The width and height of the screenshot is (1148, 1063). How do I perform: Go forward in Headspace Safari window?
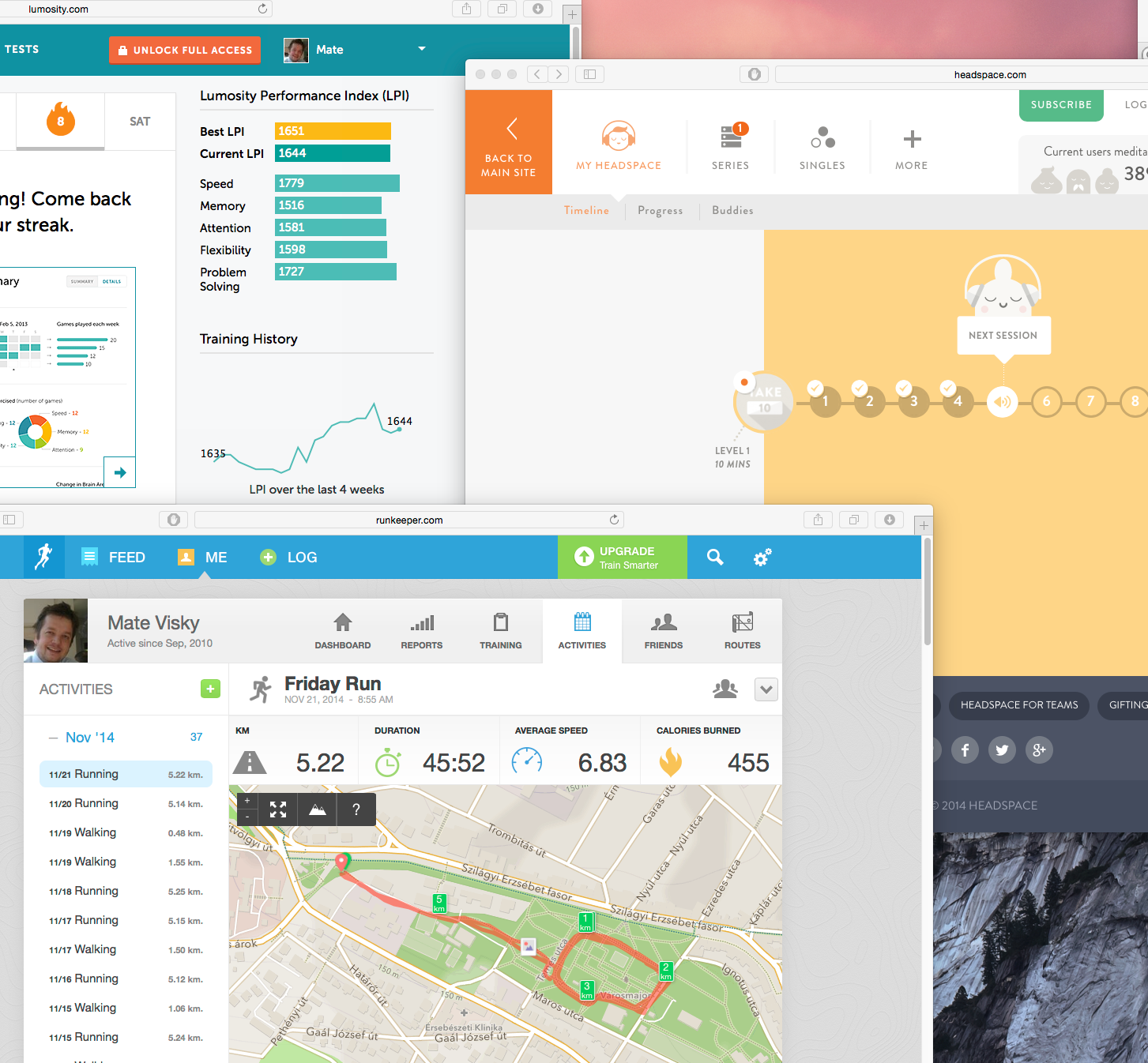tap(559, 74)
